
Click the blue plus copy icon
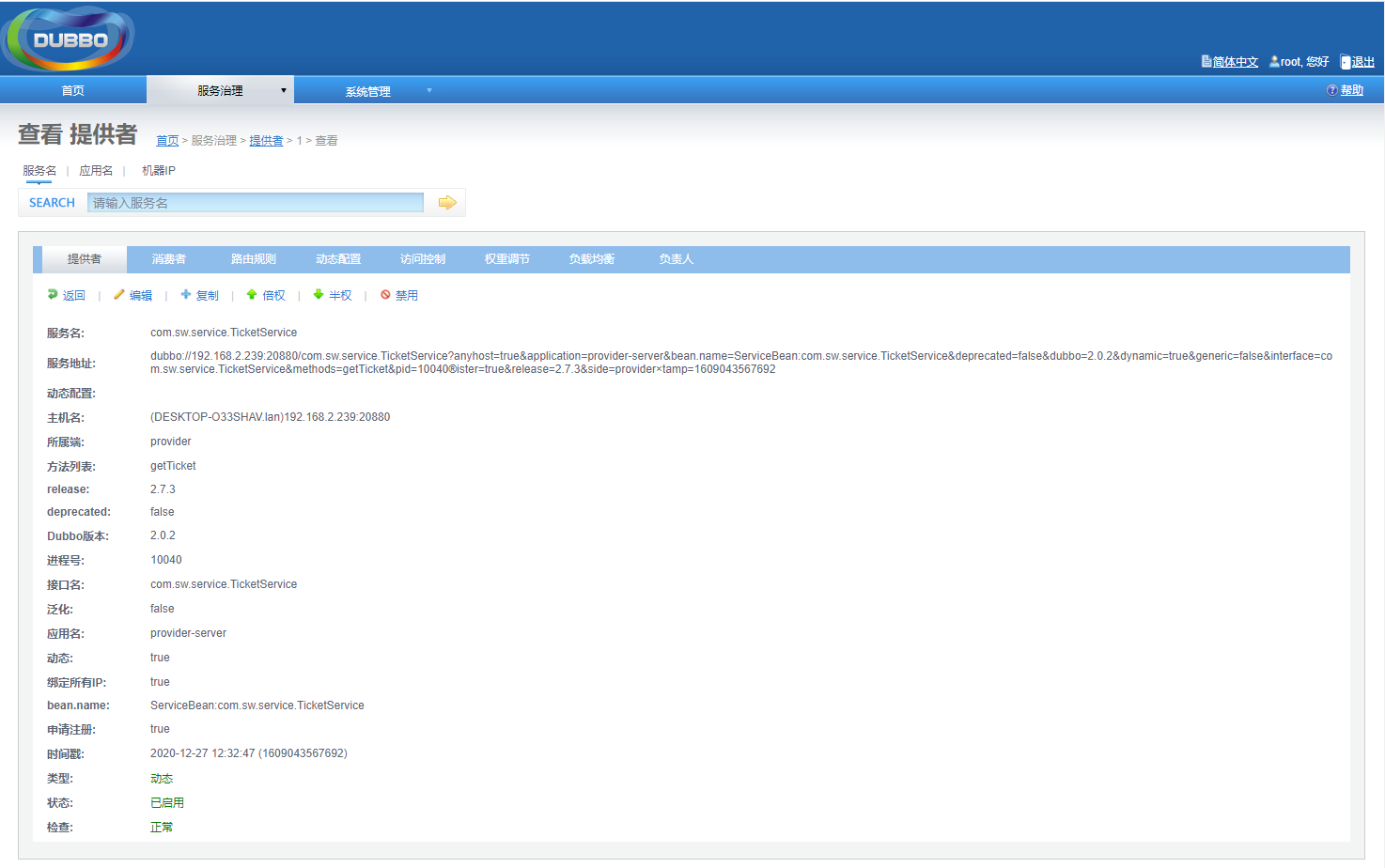[186, 294]
